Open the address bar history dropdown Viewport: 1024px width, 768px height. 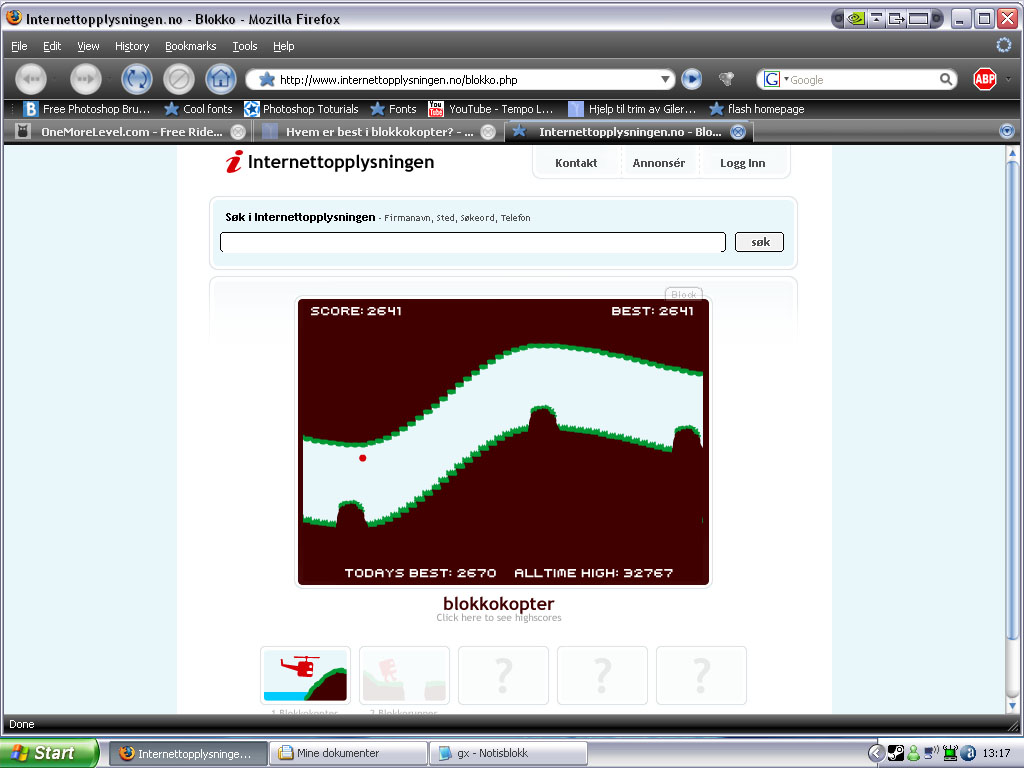(665, 80)
